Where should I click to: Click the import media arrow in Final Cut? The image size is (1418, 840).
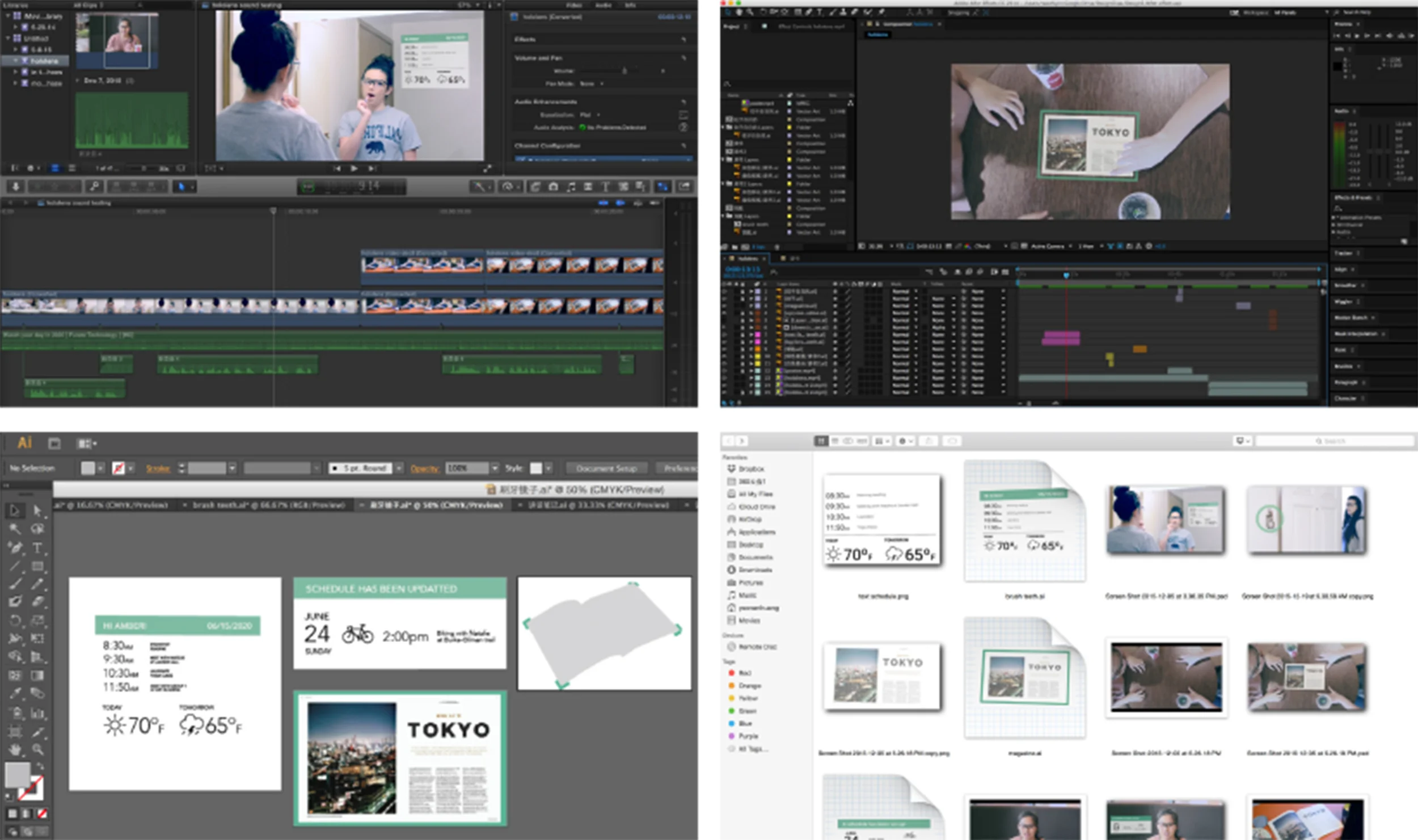point(16,187)
